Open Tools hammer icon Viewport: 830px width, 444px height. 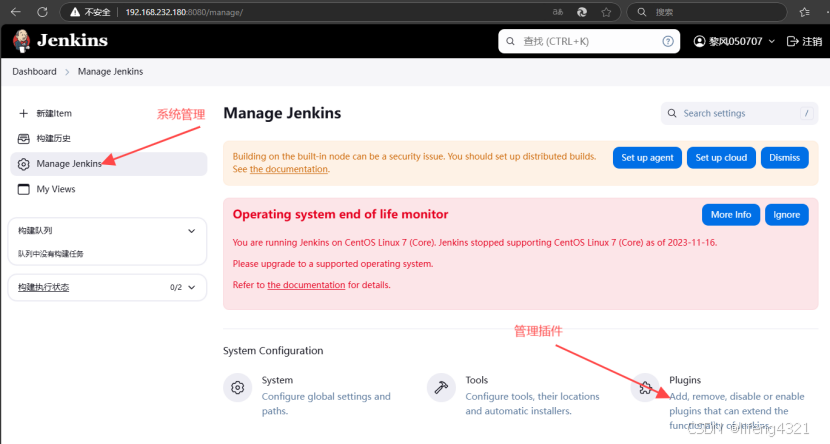441,388
